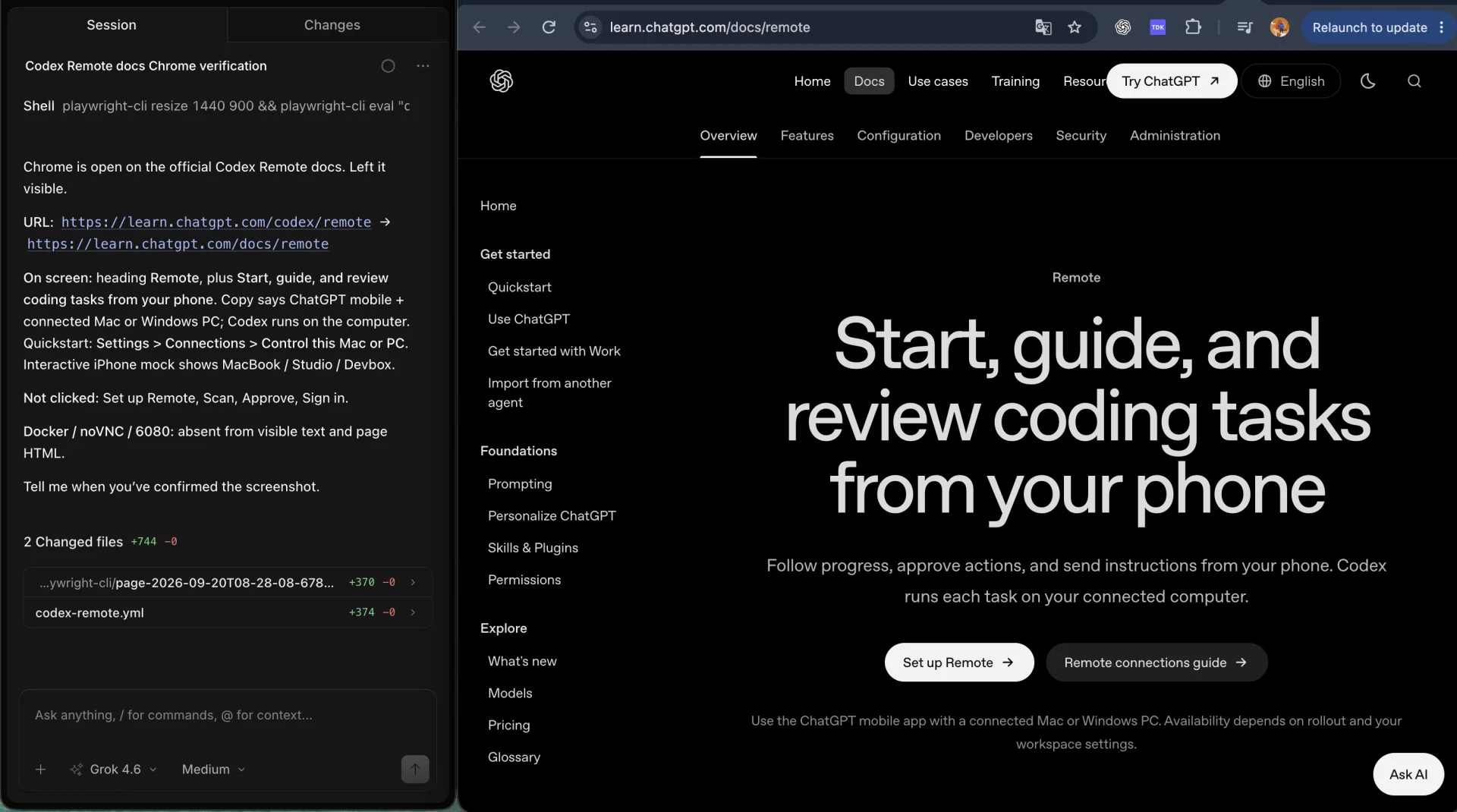The height and width of the screenshot is (812, 1457).
Task: Open Quickstart in the sidebar
Action: click(x=519, y=288)
